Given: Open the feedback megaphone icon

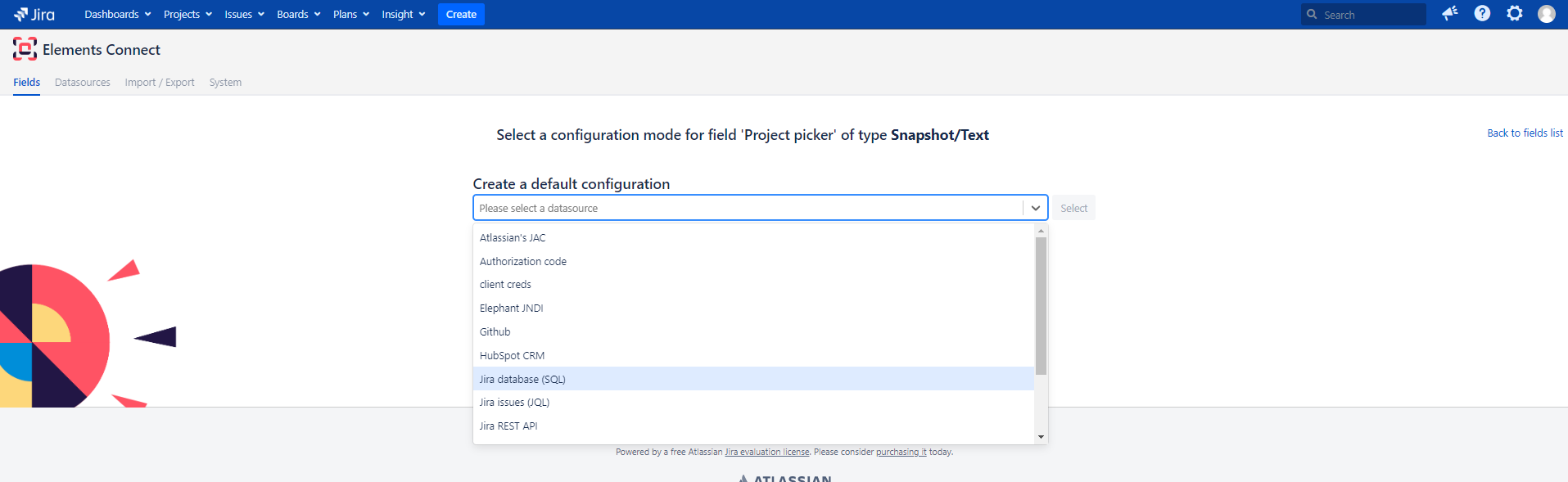Looking at the screenshot, I should pyautogui.click(x=1449, y=14).
